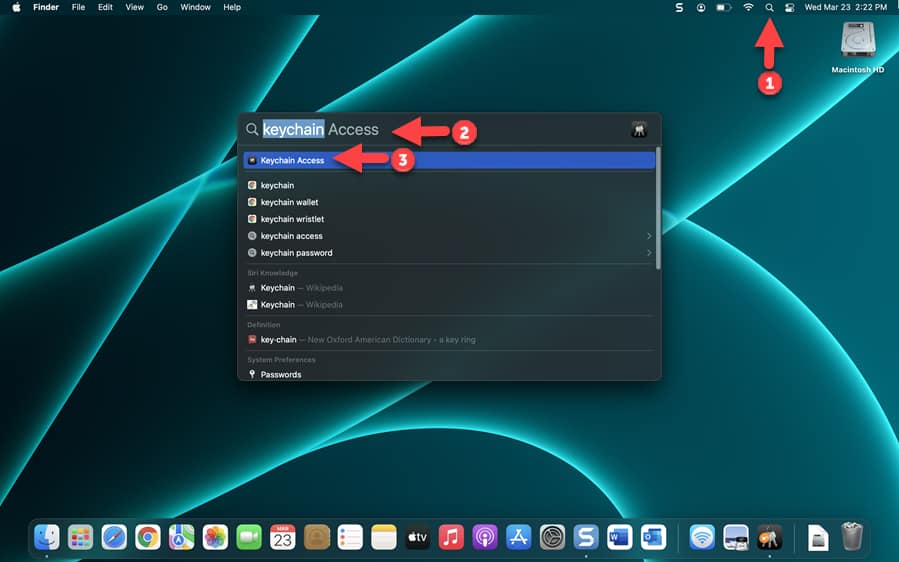Open Keychain Access from the top hit row
This screenshot has width=899, height=562.
tap(449, 161)
